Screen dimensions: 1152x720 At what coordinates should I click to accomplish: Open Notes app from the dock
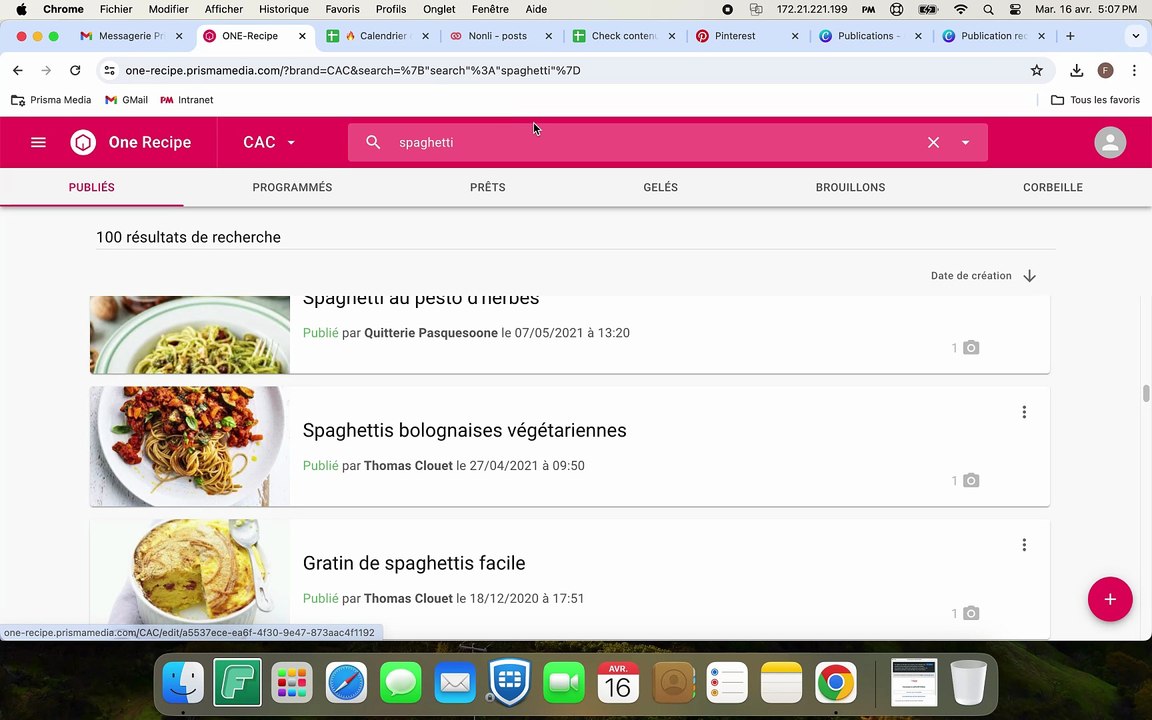tap(781, 683)
